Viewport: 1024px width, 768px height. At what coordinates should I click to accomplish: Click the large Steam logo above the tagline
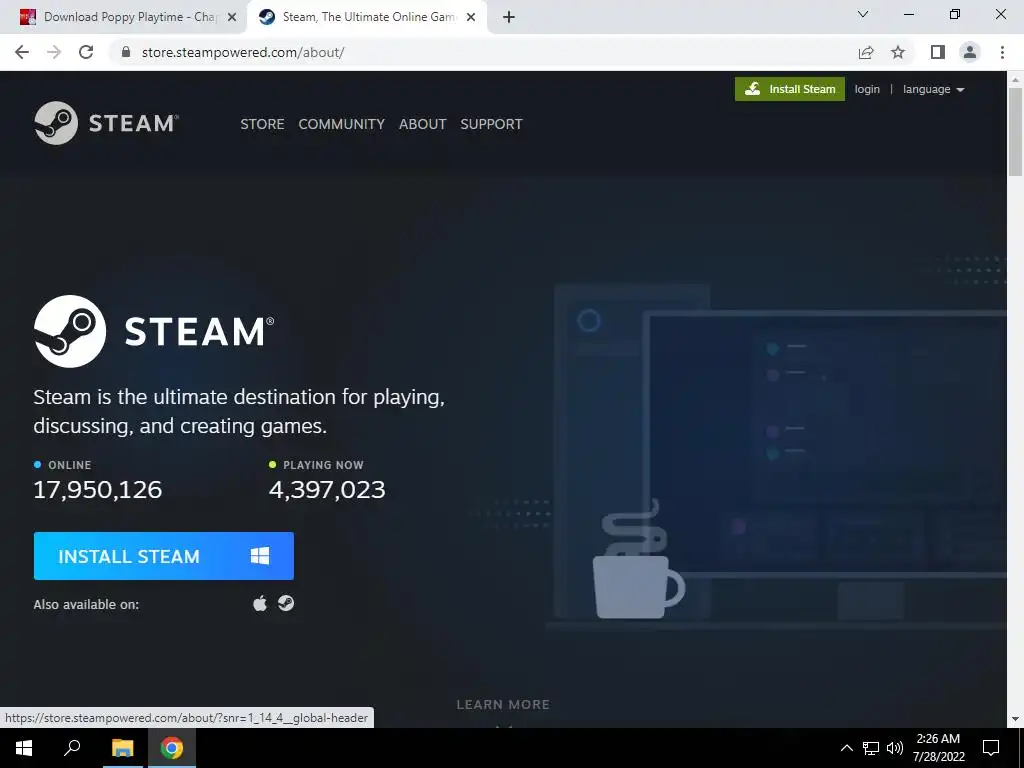(154, 331)
